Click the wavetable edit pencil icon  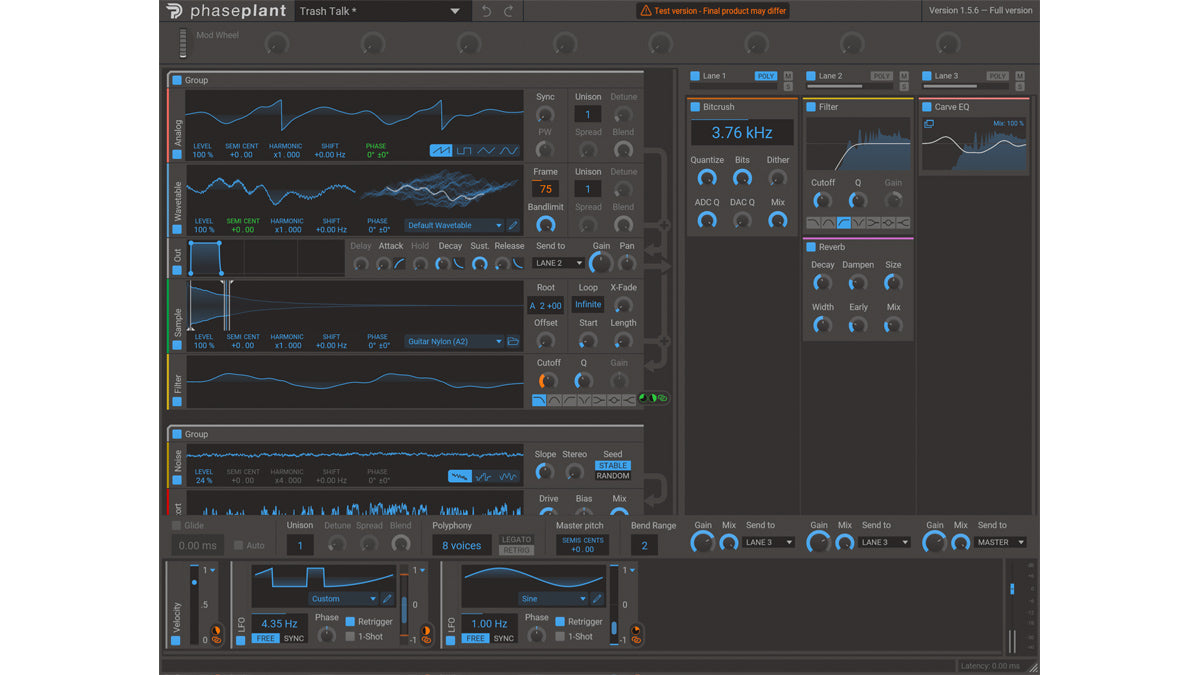click(x=513, y=226)
